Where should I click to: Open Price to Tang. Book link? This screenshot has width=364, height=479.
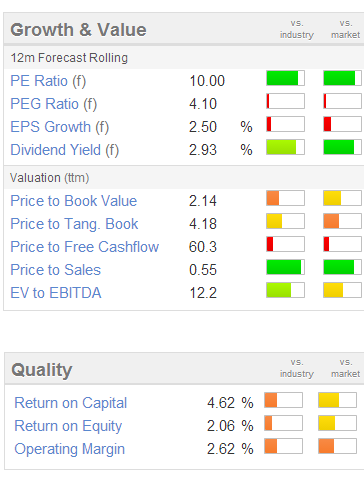pos(74,224)
